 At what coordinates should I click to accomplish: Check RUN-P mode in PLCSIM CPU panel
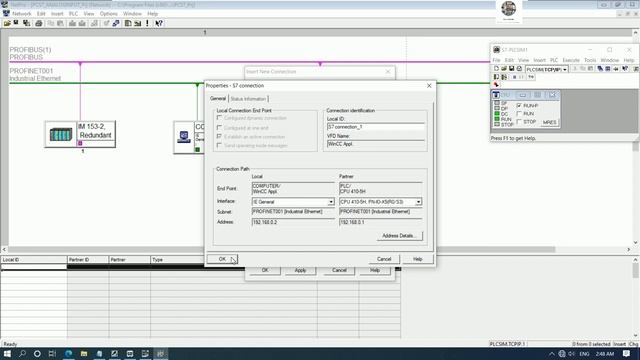(519, 106)
